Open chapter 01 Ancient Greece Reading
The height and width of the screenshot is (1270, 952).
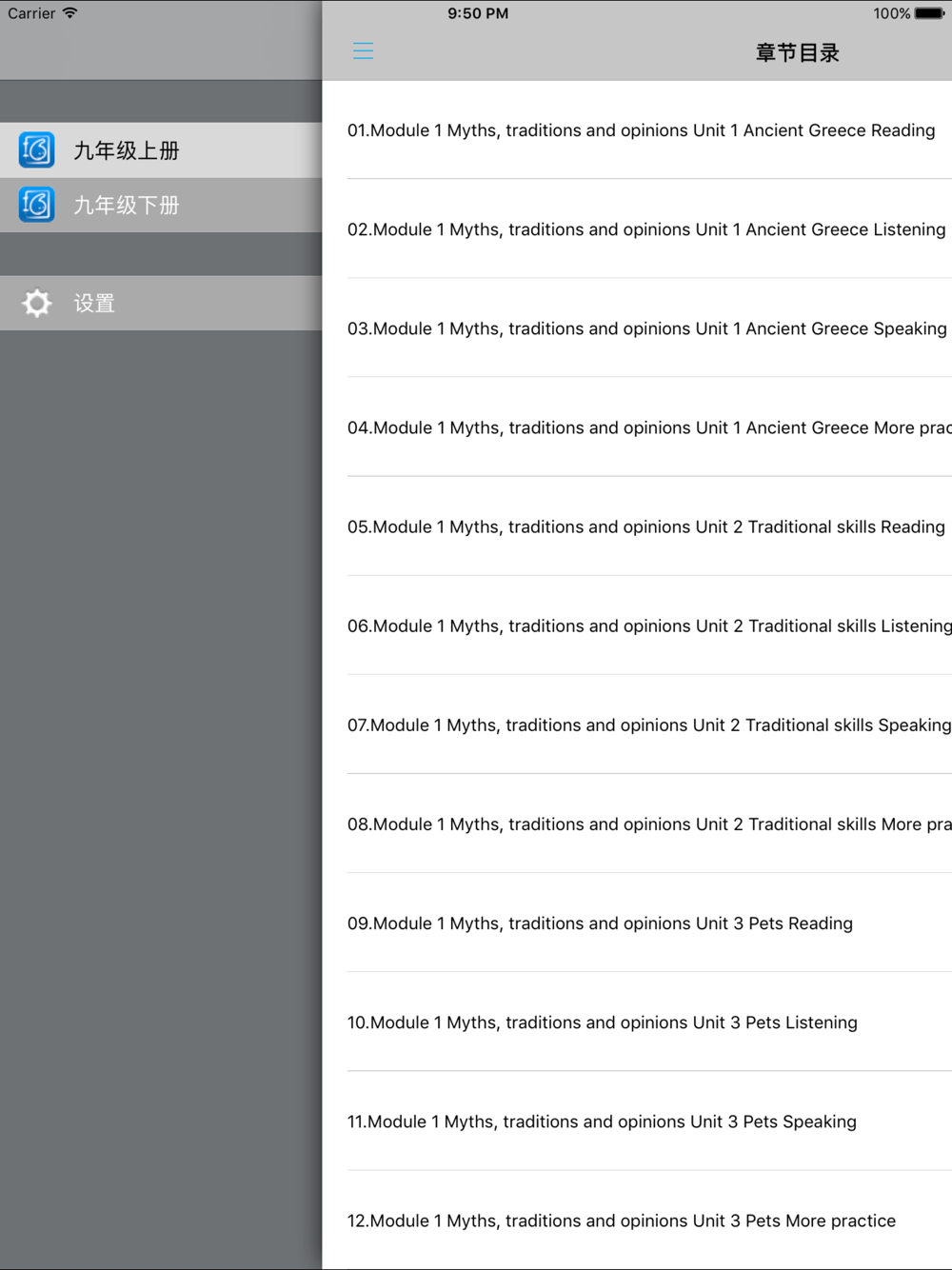(x=649, y=130)
